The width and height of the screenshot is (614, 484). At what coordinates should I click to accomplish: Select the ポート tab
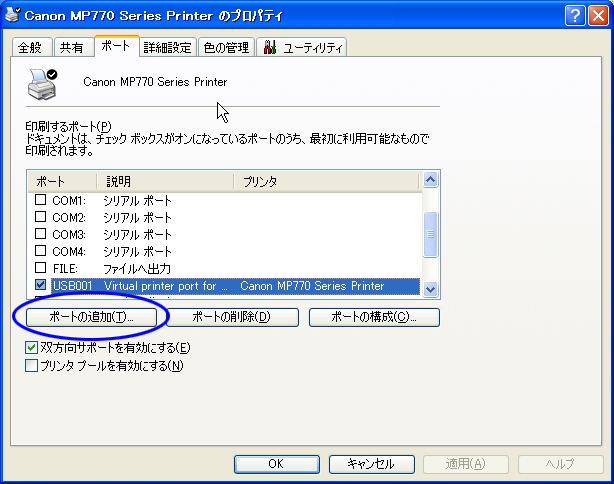pos(117,46)
